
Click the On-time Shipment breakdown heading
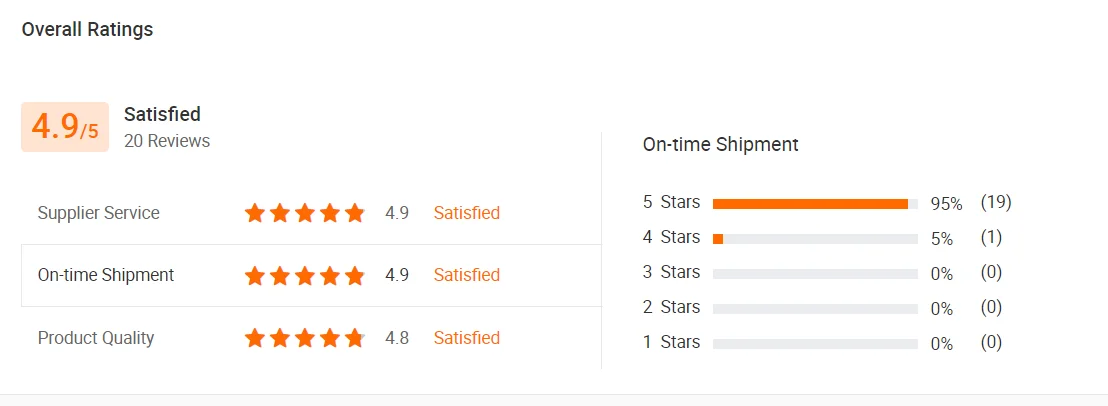[720, 145]
